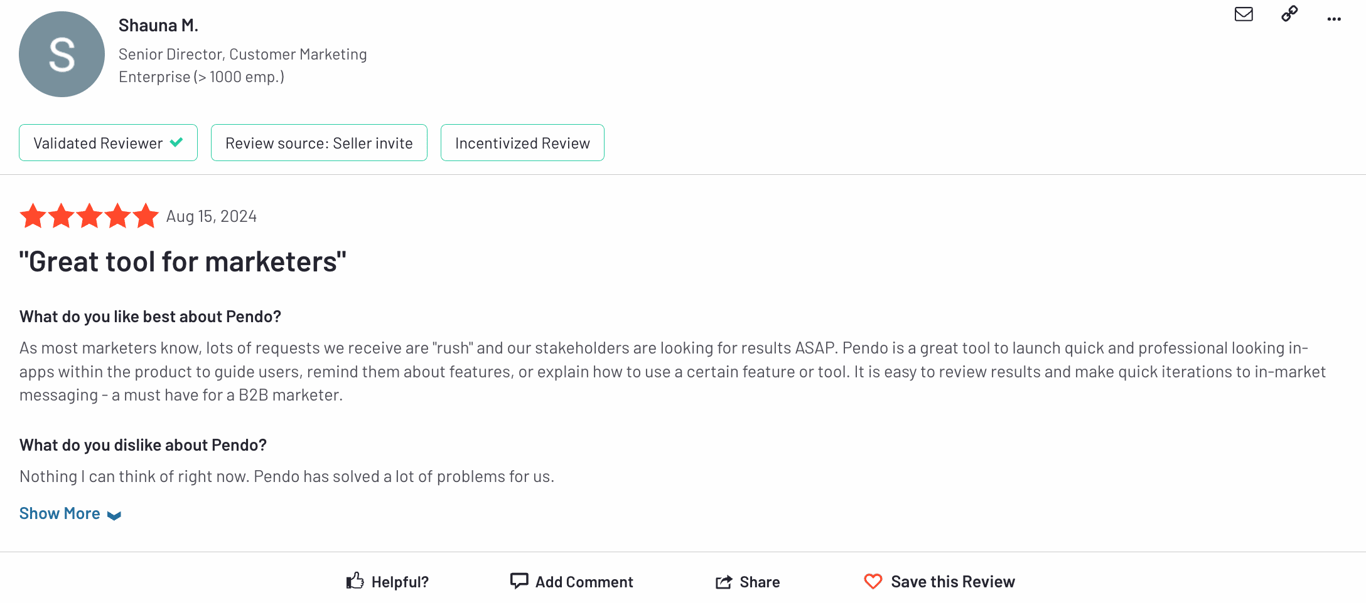The height and width of the screenshot is (603, 1366).
Task: Open the three-dots more options menu
Action: [1334, 18]
